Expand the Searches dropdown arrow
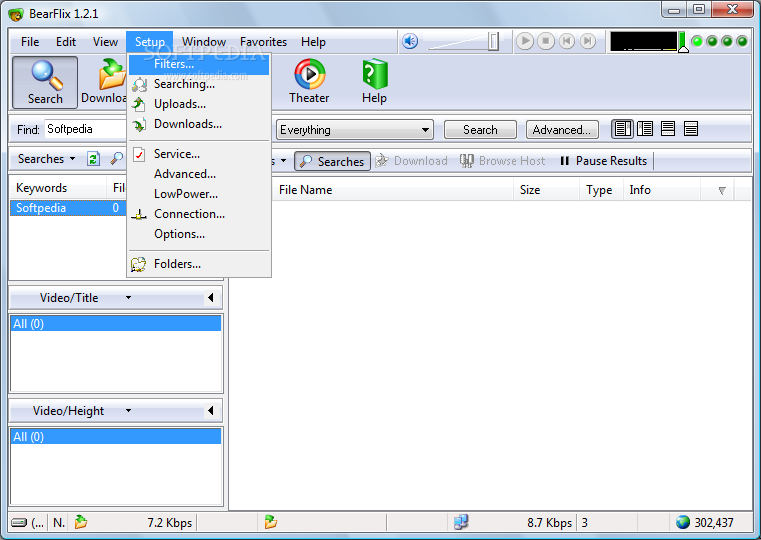 click(72, 159)
